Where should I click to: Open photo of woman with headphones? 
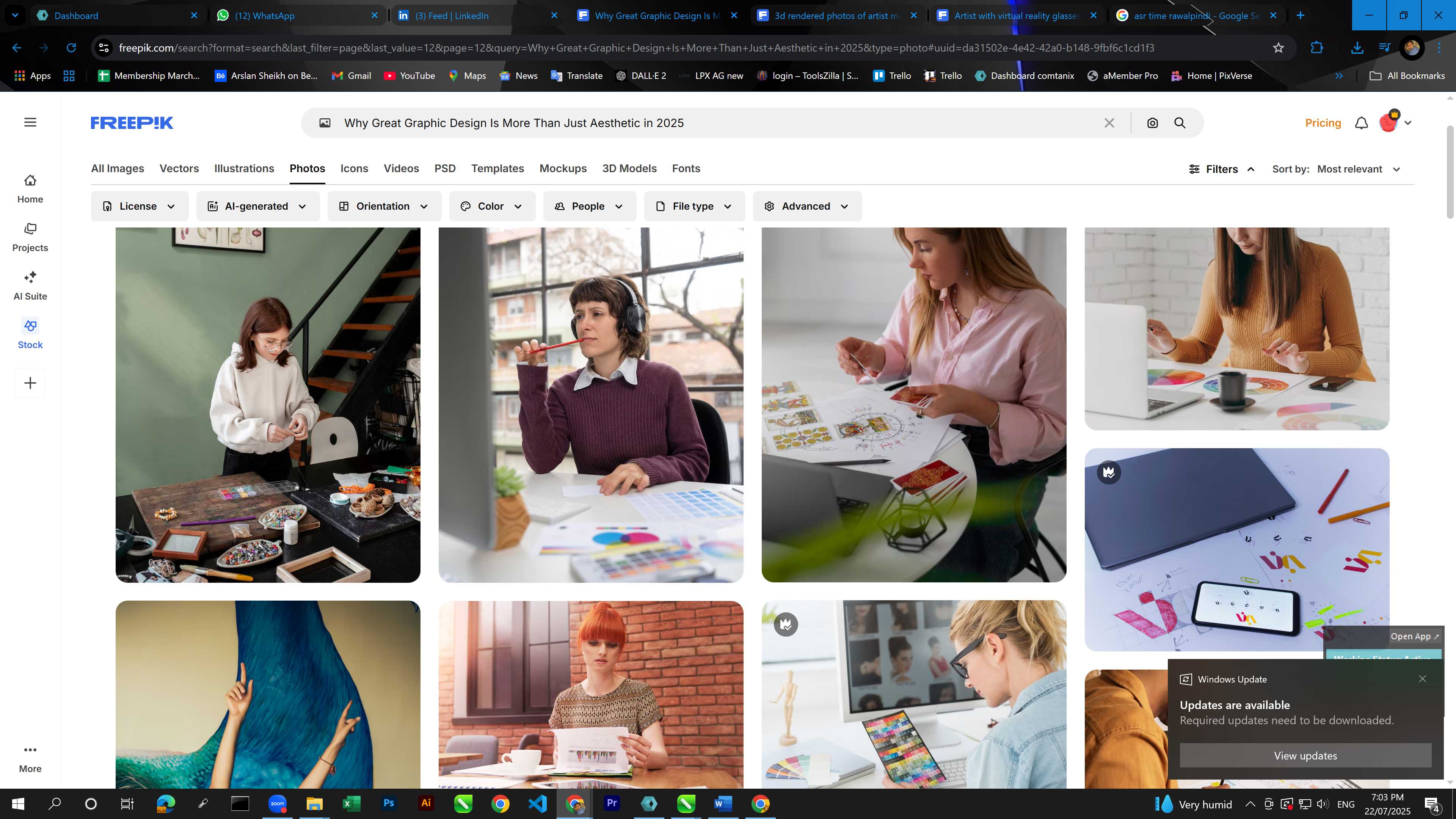(591, 405)
